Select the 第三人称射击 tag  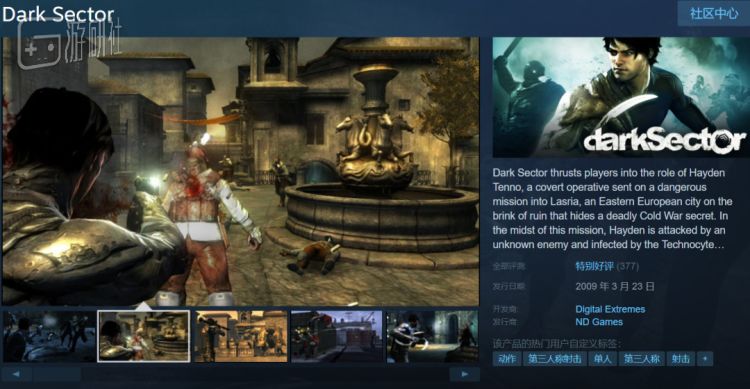point(555,358)
